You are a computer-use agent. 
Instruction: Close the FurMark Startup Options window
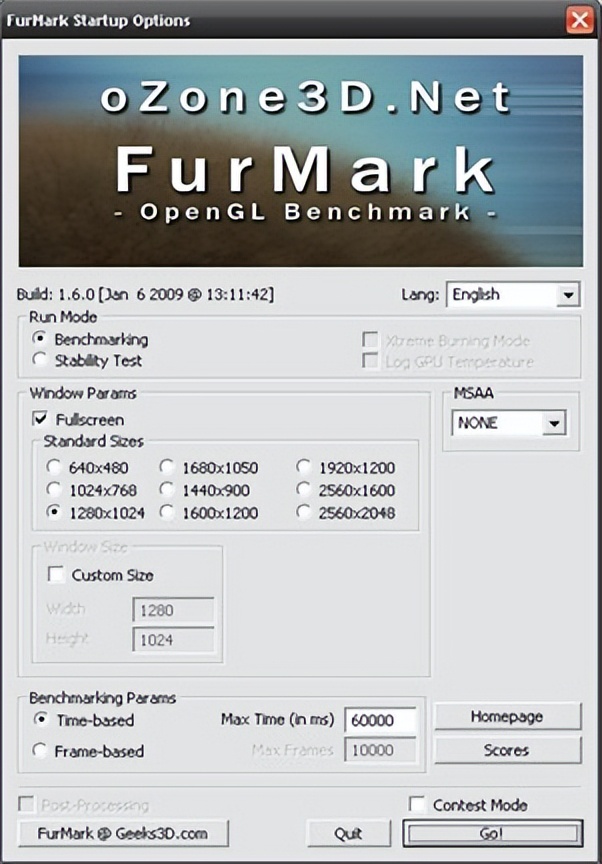coord(579,20)
